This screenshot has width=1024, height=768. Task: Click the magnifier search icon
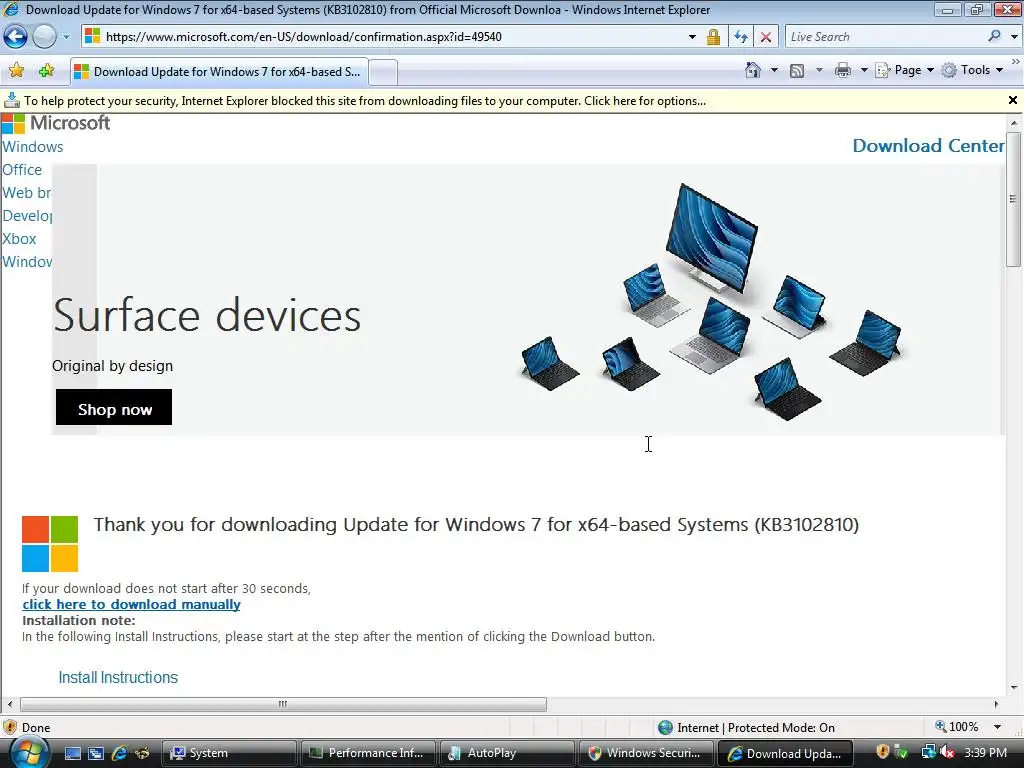click(994, 36)
